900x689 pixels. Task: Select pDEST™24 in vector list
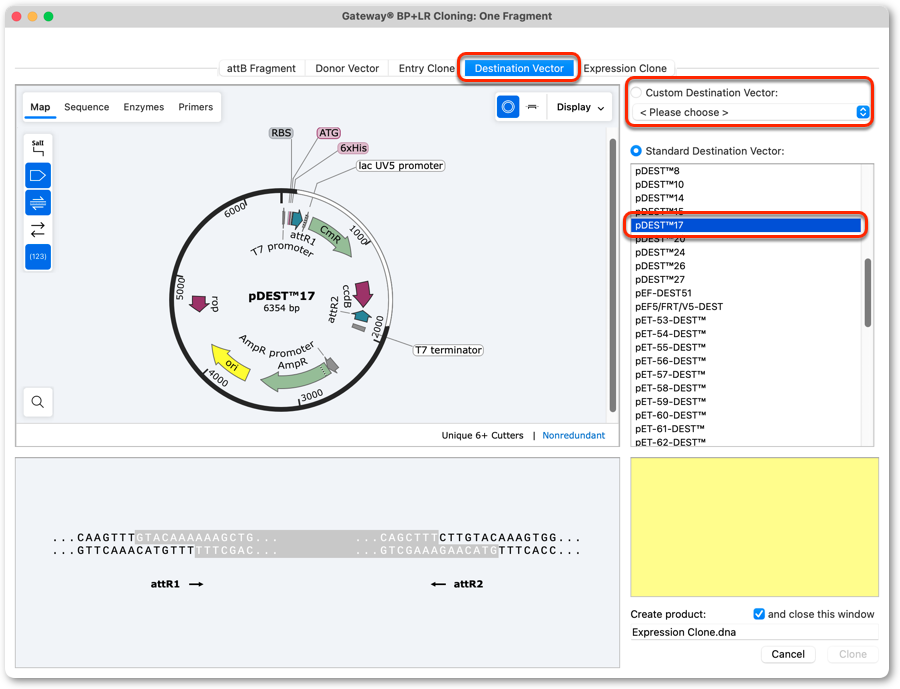pyautogui.click(x=746, y=252)
